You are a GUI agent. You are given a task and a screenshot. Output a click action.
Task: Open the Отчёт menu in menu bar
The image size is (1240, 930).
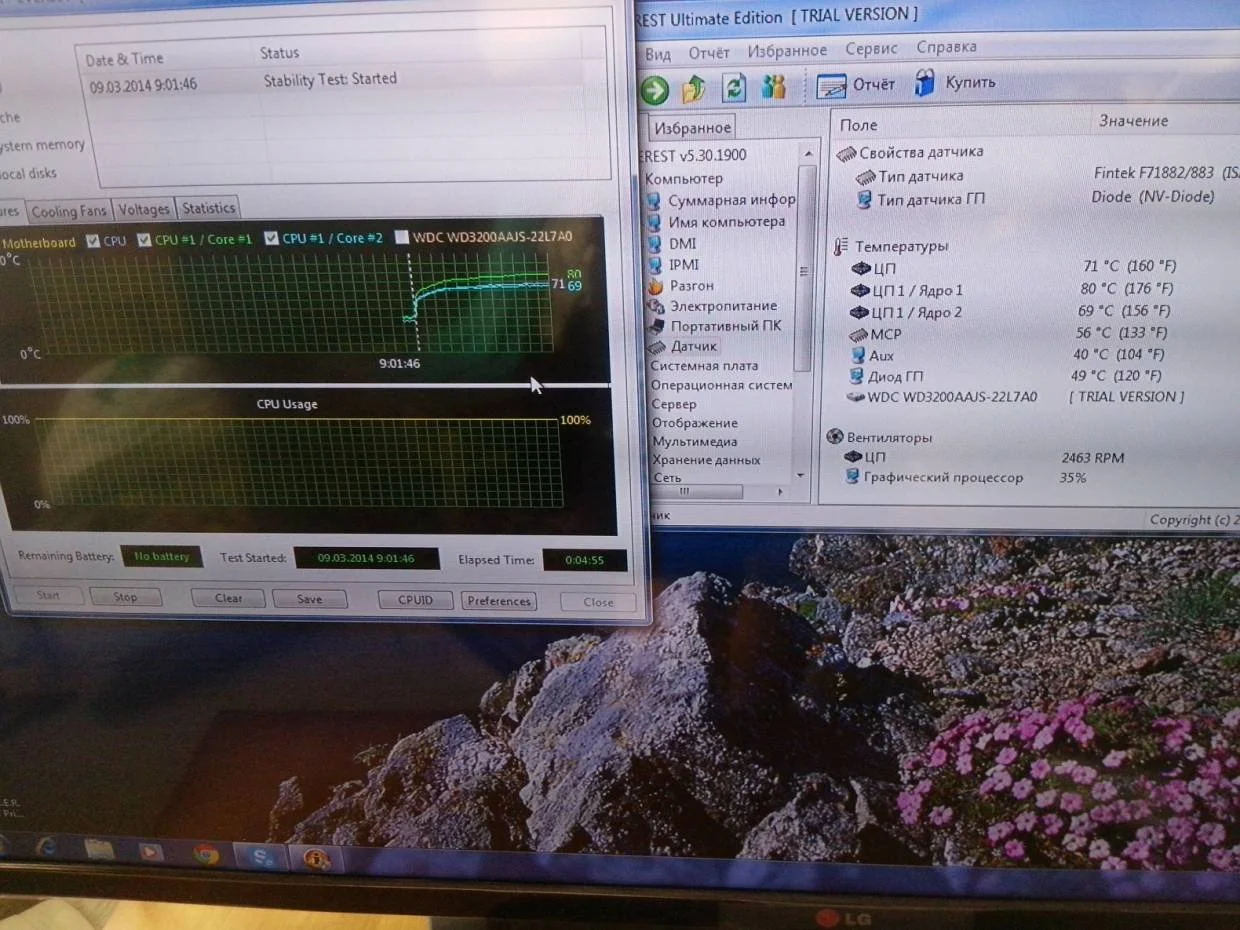(709, 52)
